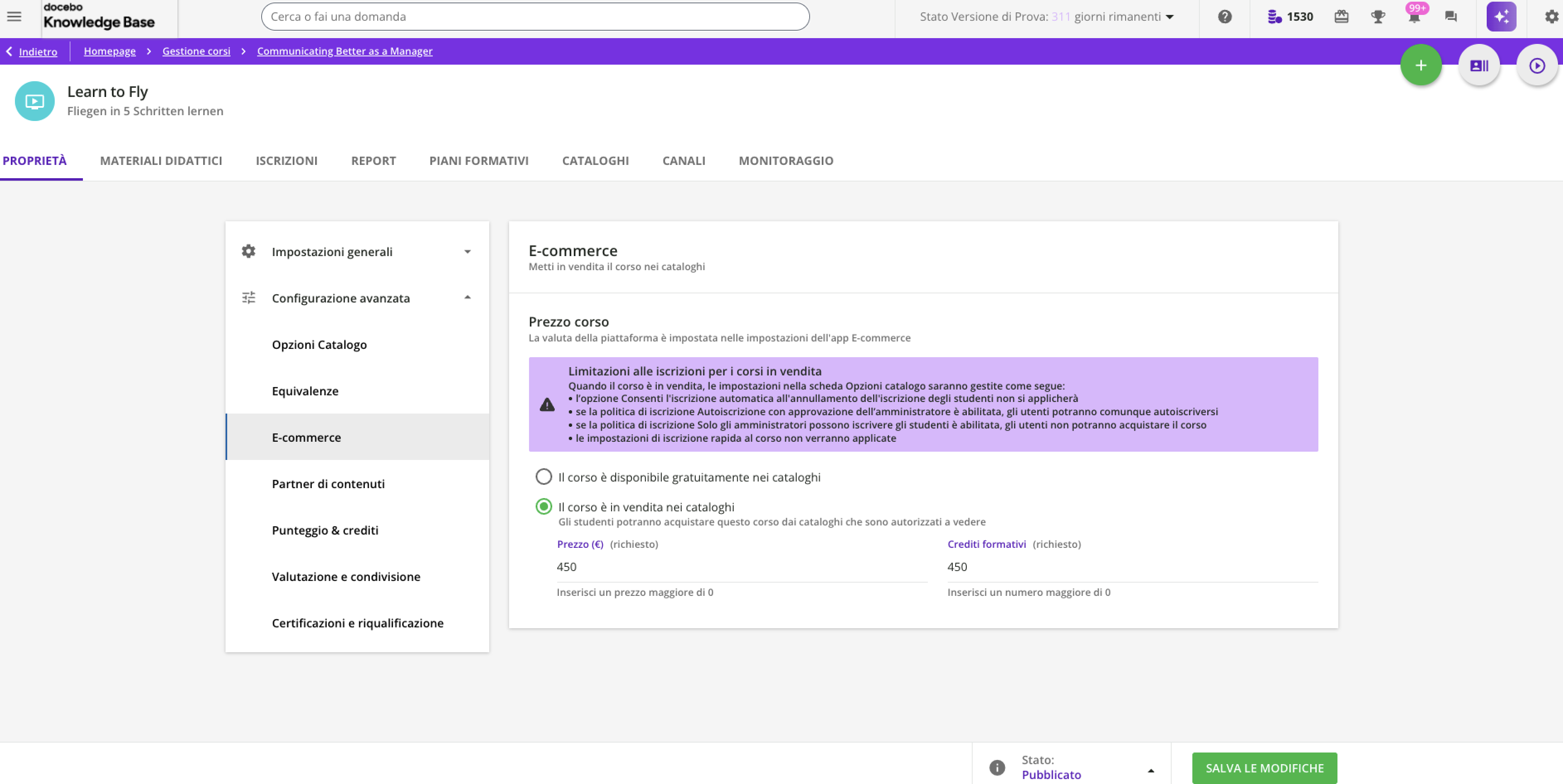Click the green plus add button
The width and height of the screenshot is (1563, 784).
click(1420, 65)
